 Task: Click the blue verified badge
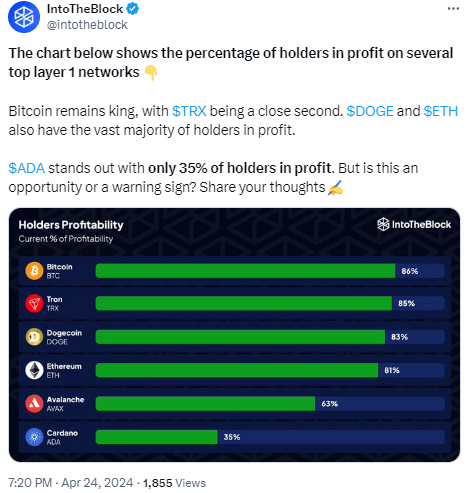pyautogui.click(x=133, y=9)
